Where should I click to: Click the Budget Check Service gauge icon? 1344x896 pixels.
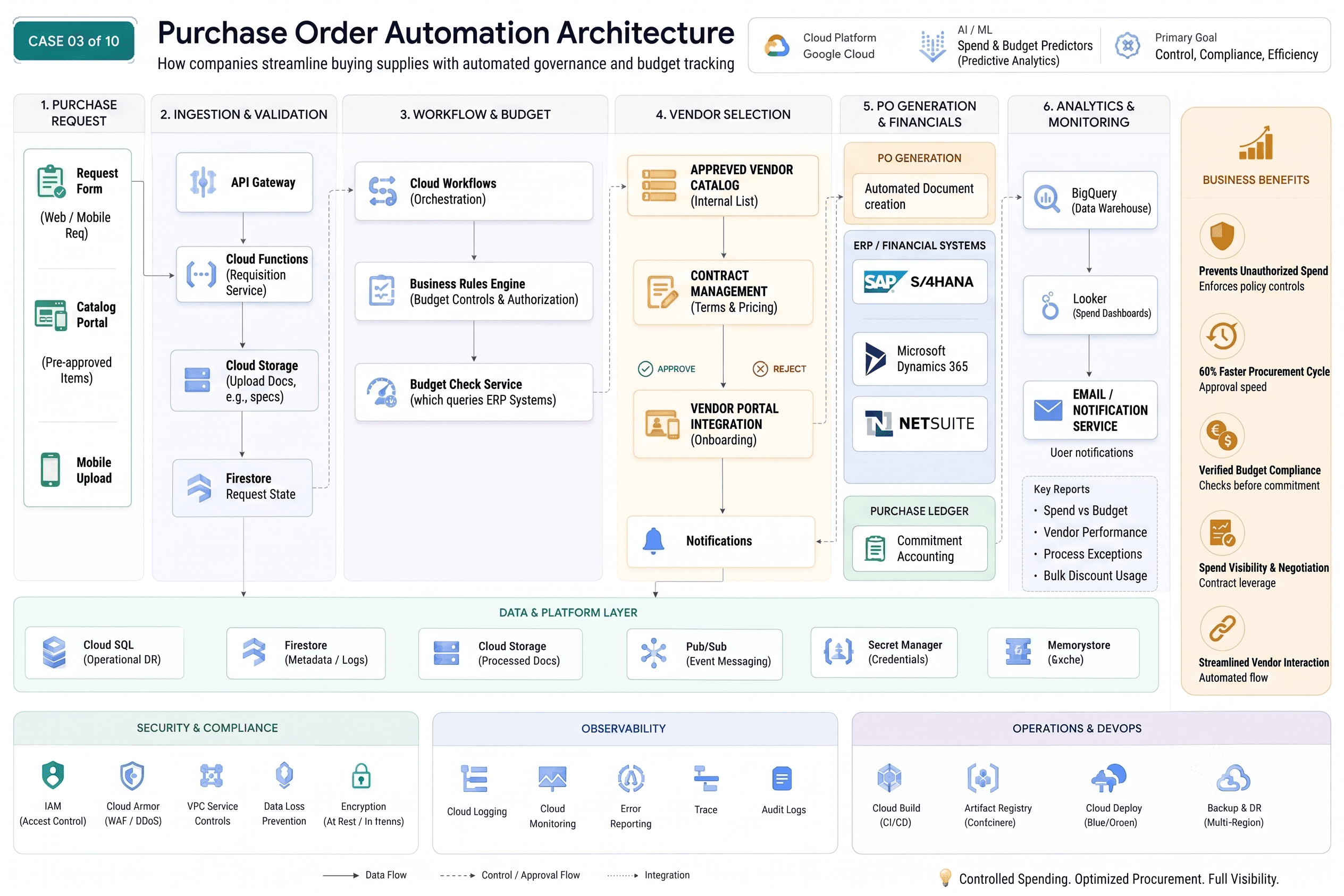pyautogui.click(x=381, y=392)
